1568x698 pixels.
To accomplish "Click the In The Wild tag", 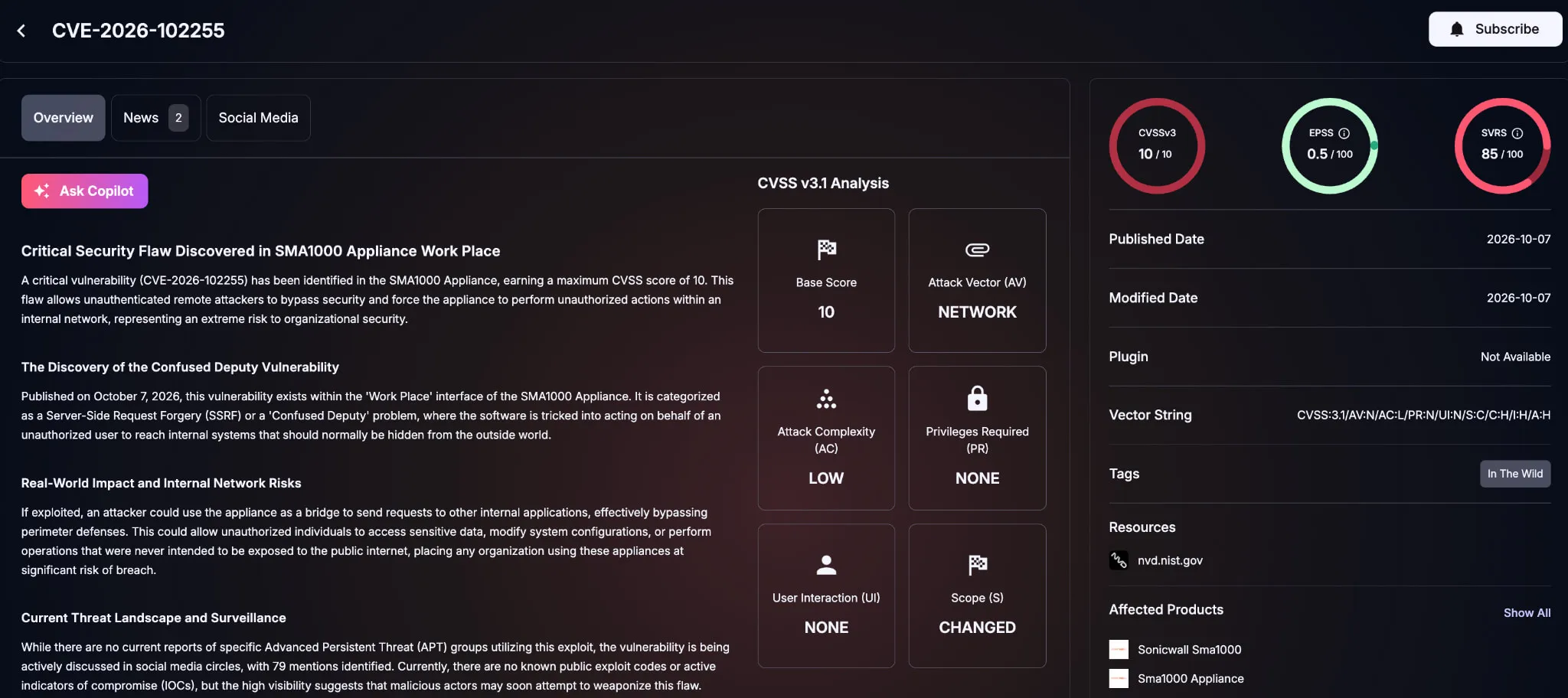I will point(1515,474).
